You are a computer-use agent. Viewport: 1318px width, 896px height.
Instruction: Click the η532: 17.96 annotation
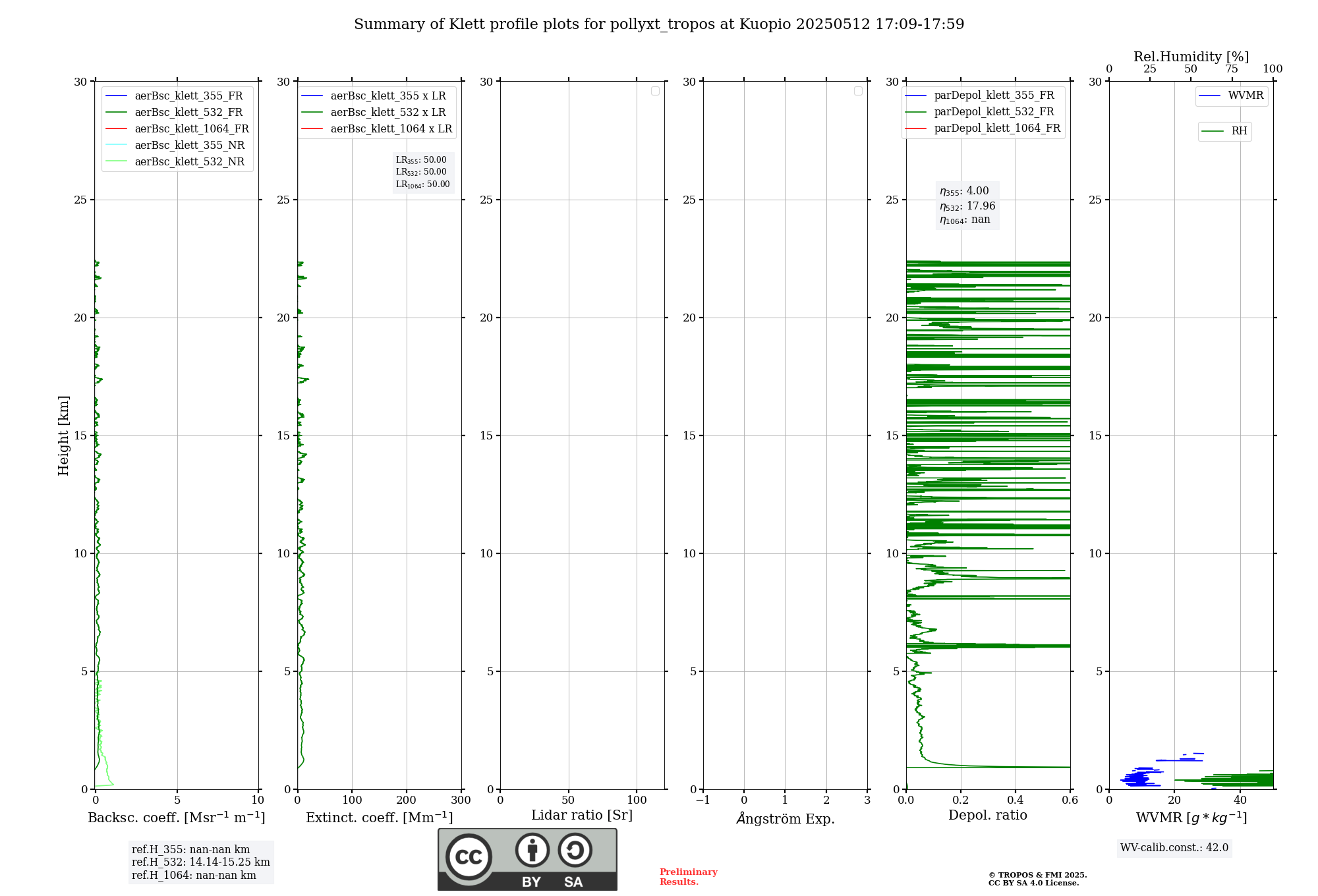click(x=967, y=206)
